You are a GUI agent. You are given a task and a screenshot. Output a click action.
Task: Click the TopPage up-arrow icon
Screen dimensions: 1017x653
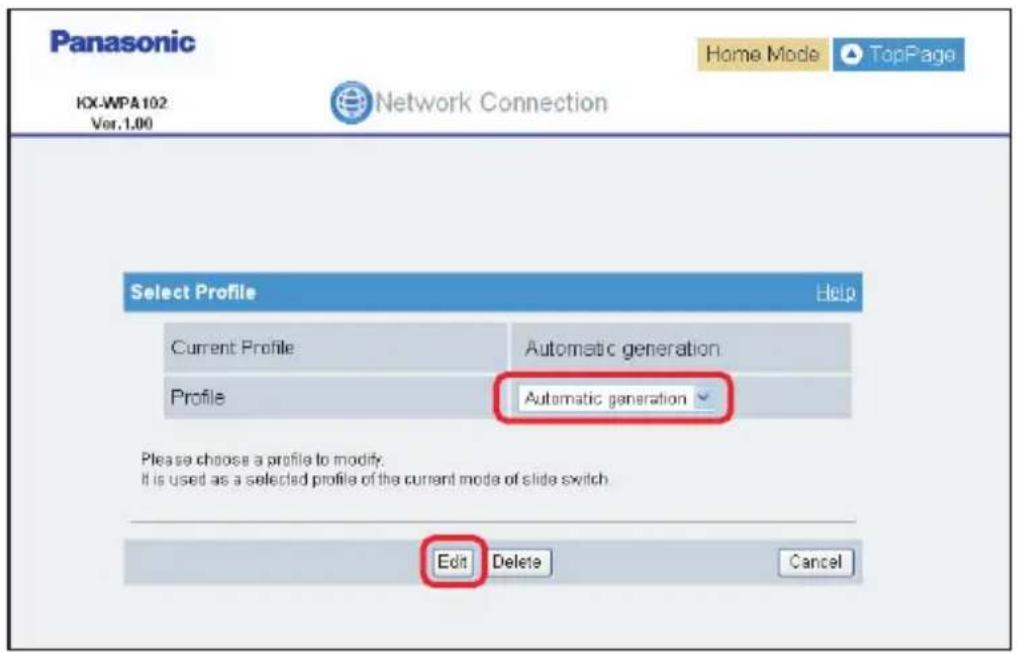pyautogui.click(x=851, y=54)
